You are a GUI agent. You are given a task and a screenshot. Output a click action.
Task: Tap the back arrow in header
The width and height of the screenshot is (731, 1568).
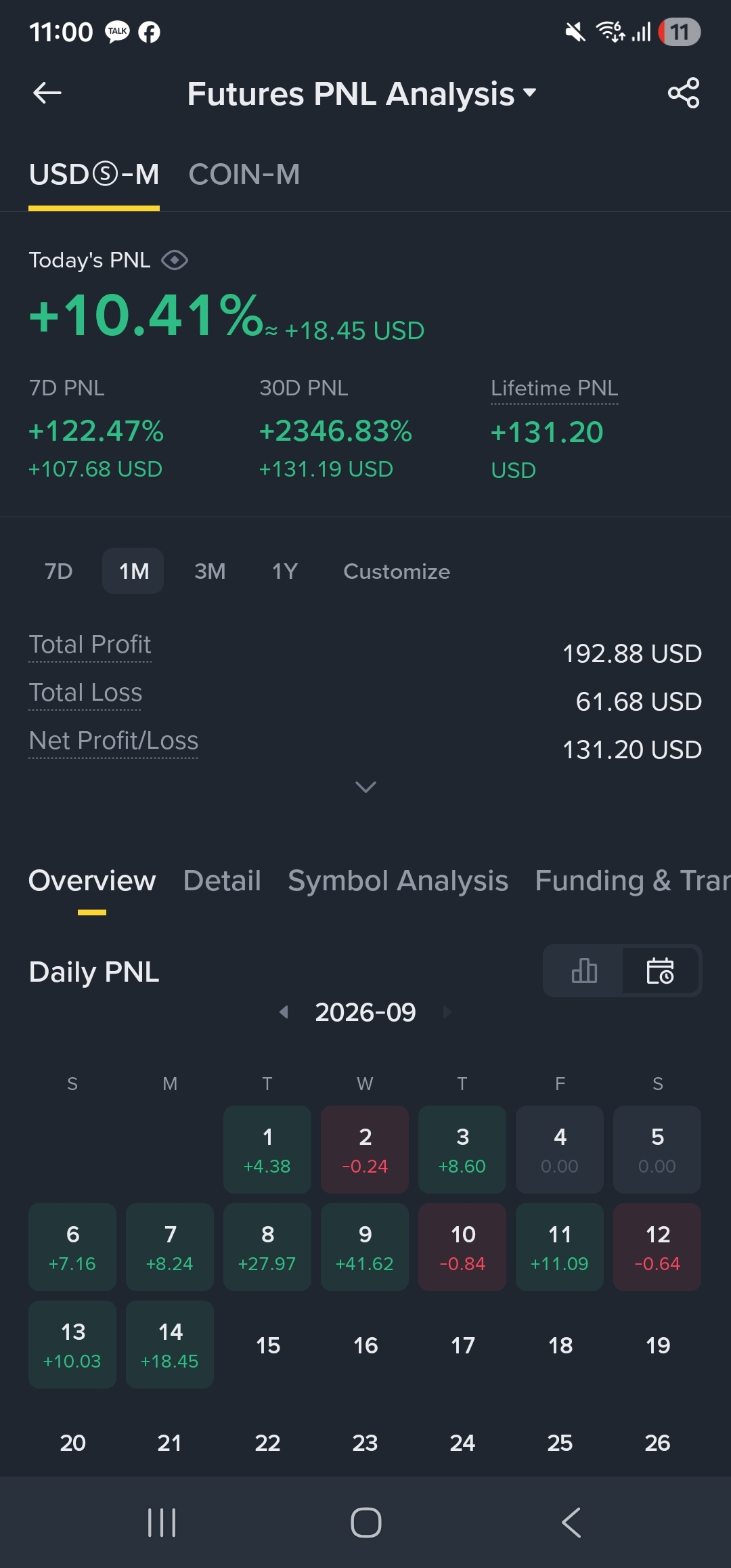(47, 93)
